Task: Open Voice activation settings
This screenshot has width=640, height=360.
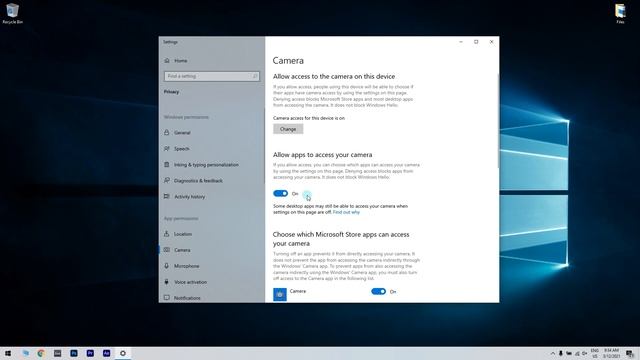Action: click(190, 282)
